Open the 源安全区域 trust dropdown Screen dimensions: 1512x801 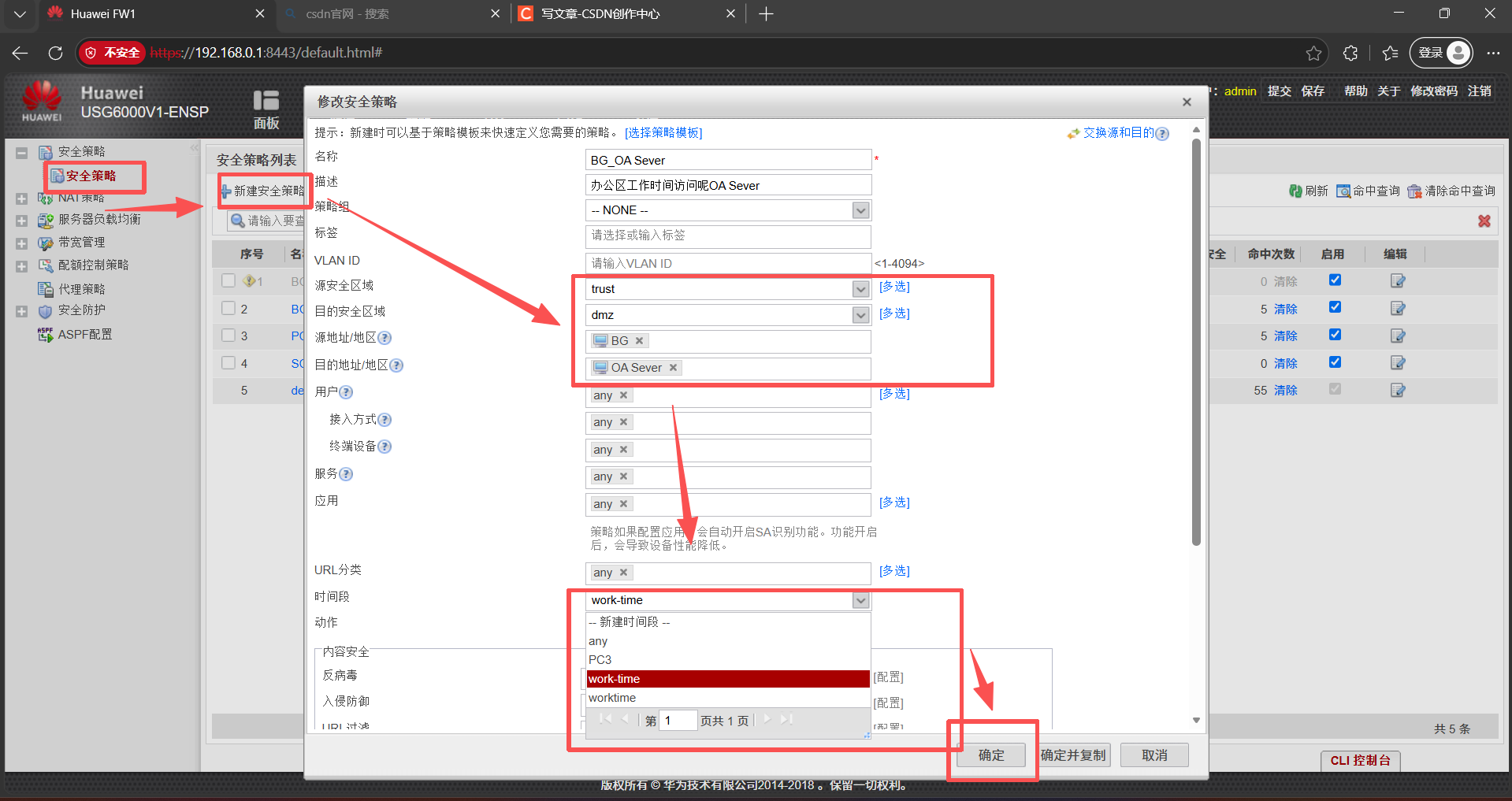[x=861, y=289]
